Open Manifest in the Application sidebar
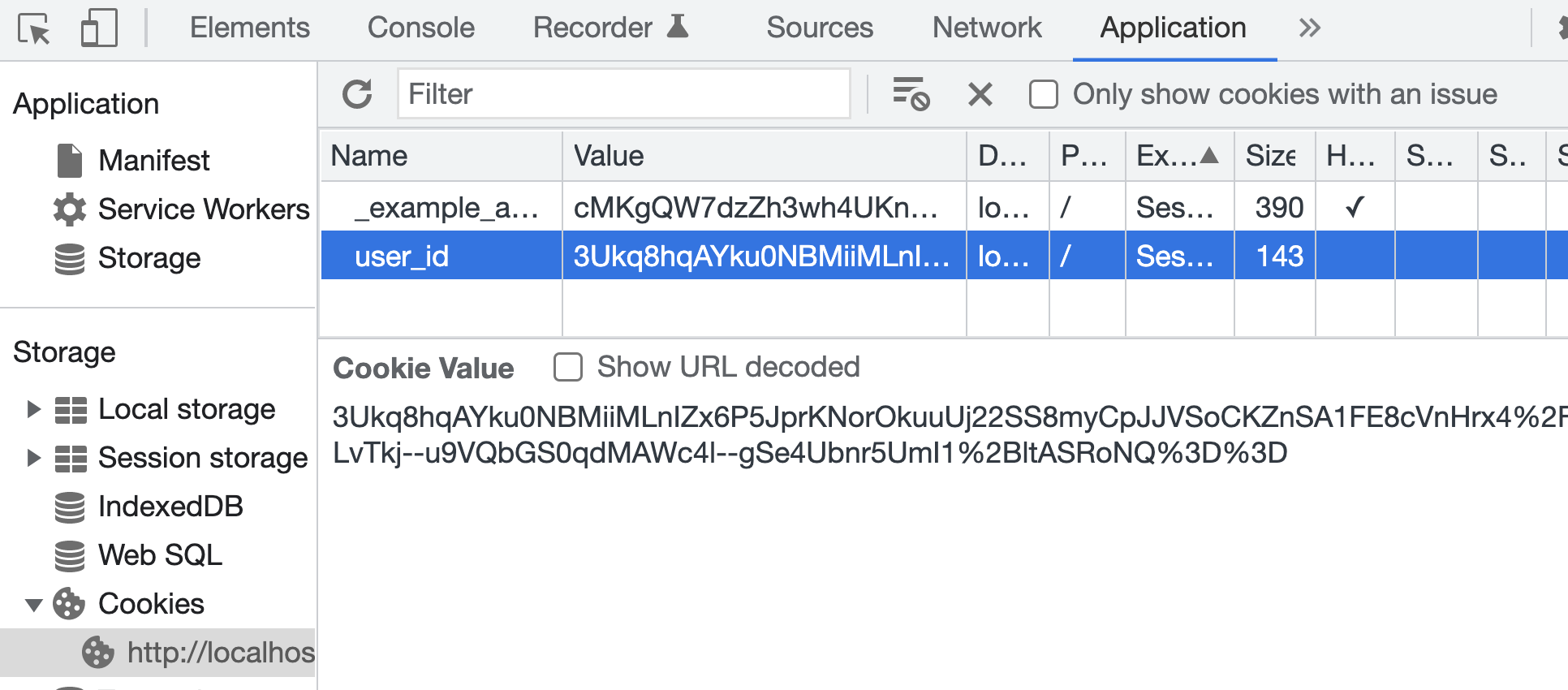 tap(153, 161)
